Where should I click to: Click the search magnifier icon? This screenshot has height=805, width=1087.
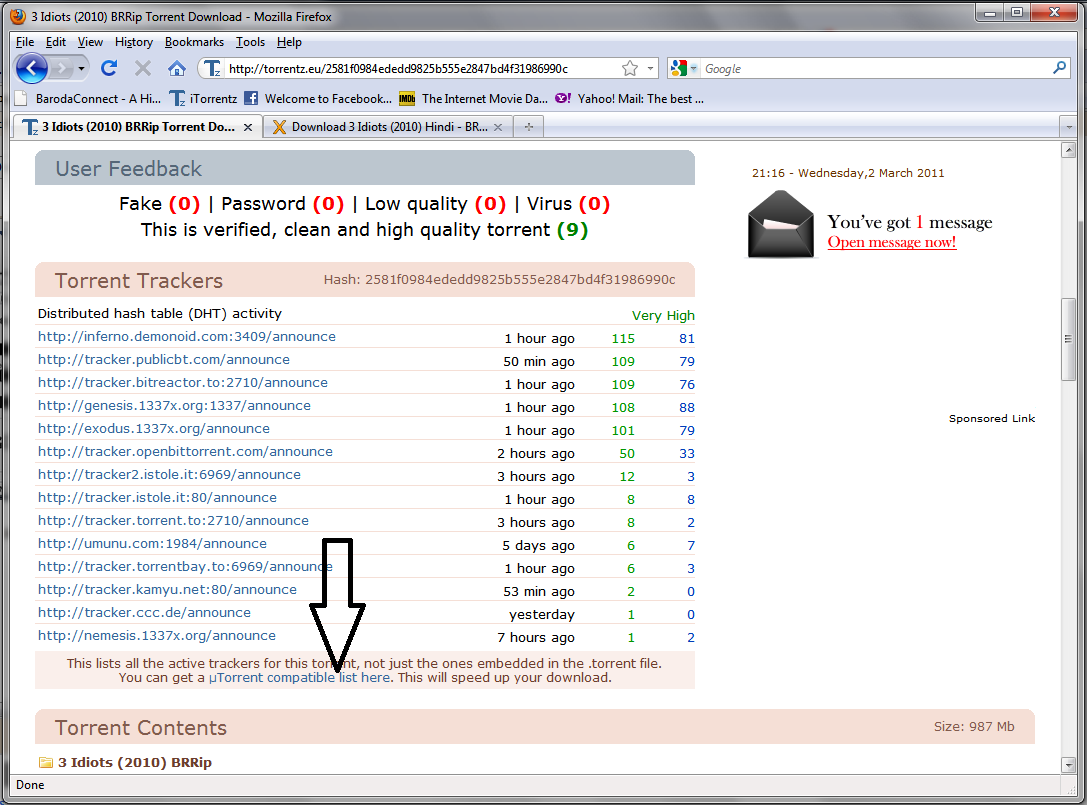1059,68
